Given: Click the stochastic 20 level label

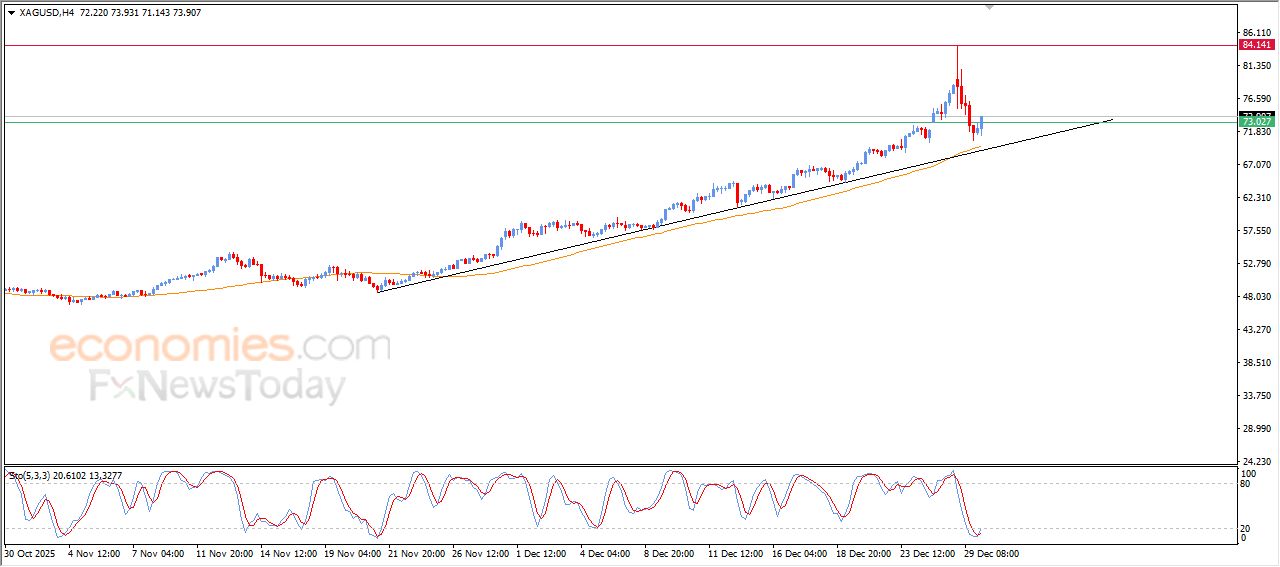Looking at the screenshot, I should click(x=1246, y=528).
